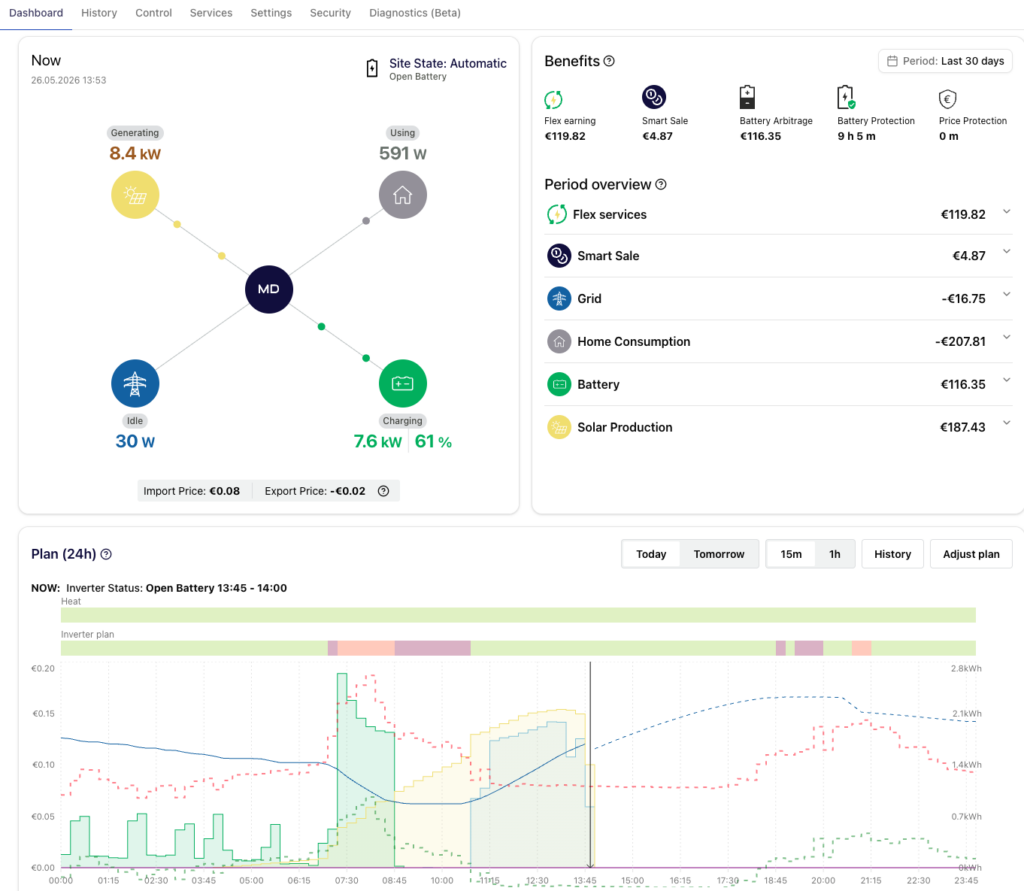The width and height of the screenshot is (1024, 891).
Task: Click the 26.05.2026 13:53 timestamp
Action: (69, 80)
